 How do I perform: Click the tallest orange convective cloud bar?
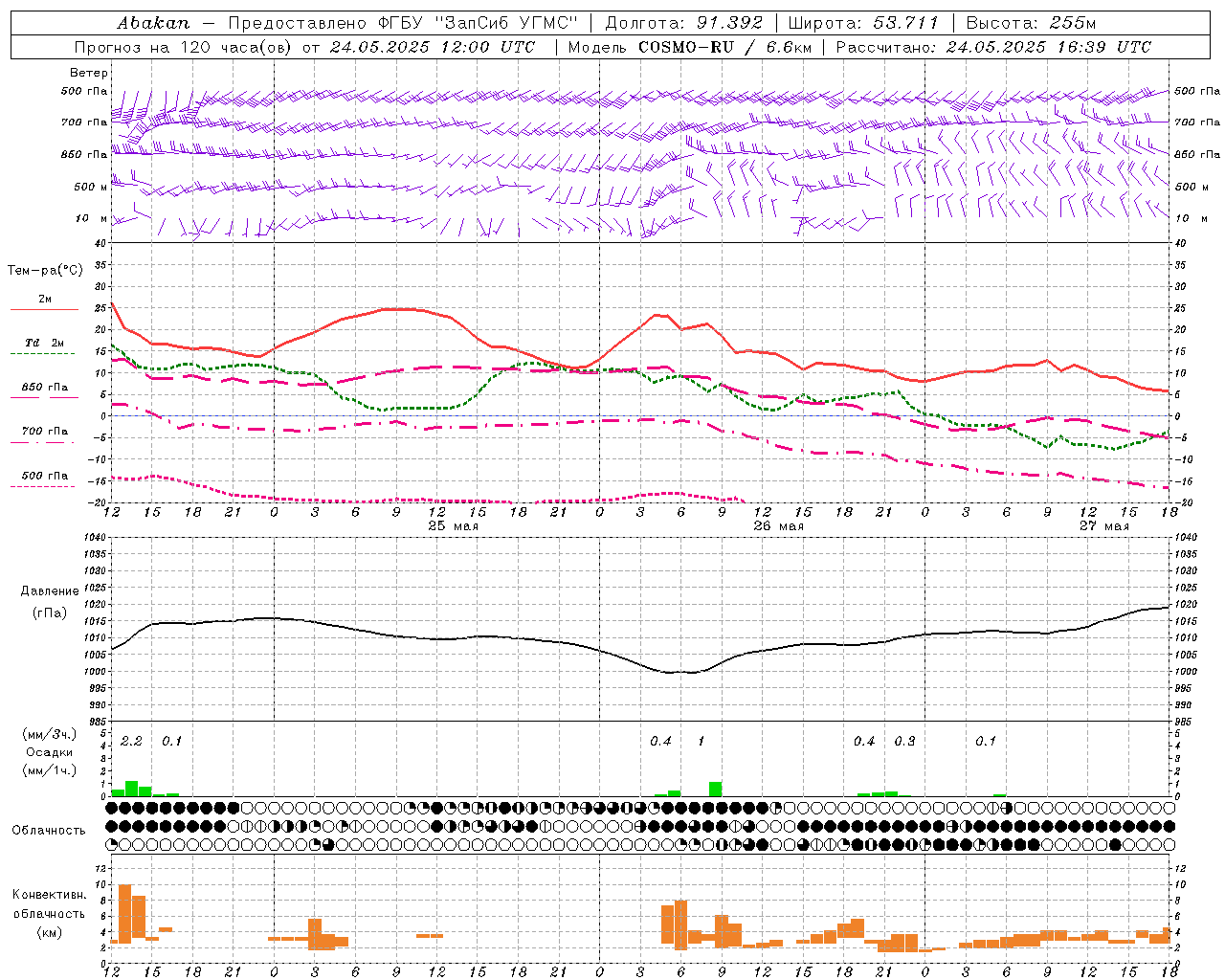pos(124,914)
